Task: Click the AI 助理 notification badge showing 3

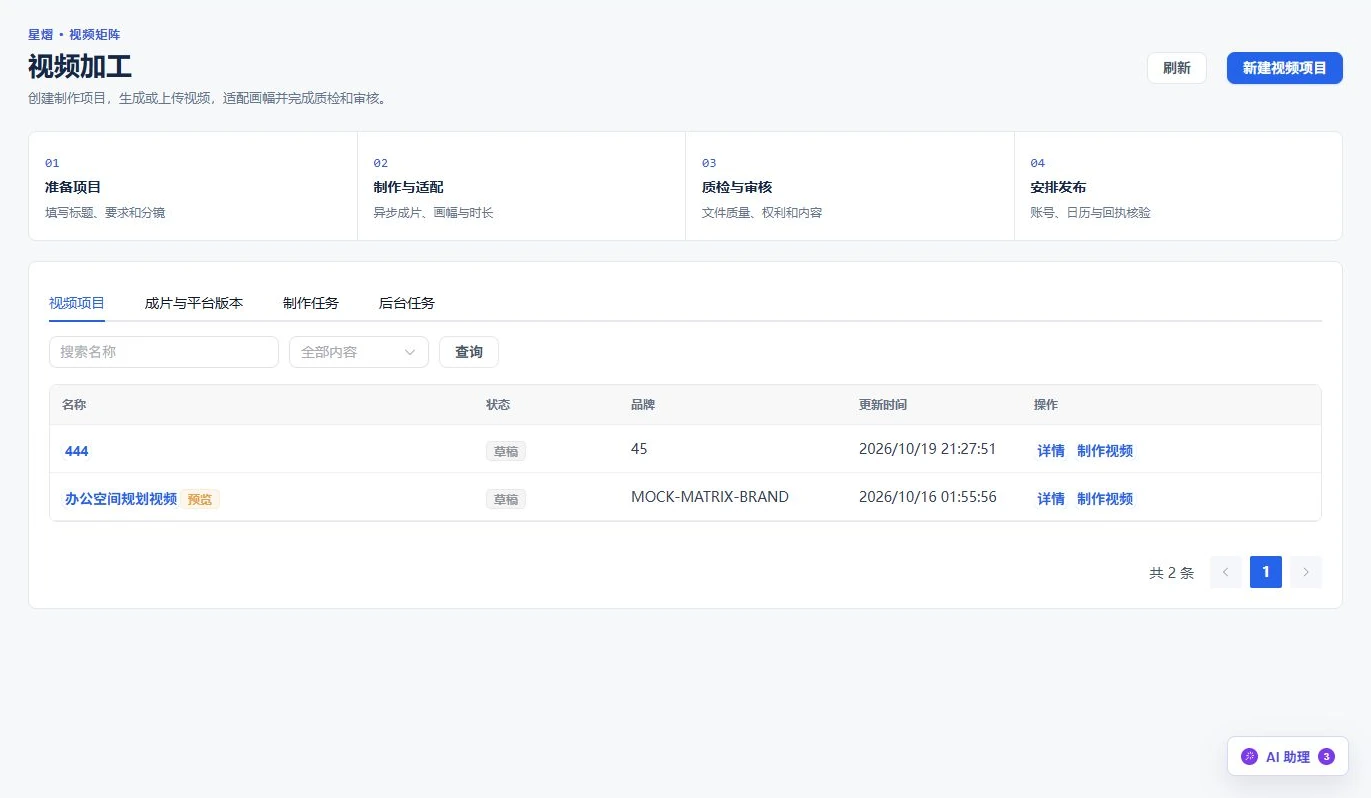Action: click(x=1326, y=757)
